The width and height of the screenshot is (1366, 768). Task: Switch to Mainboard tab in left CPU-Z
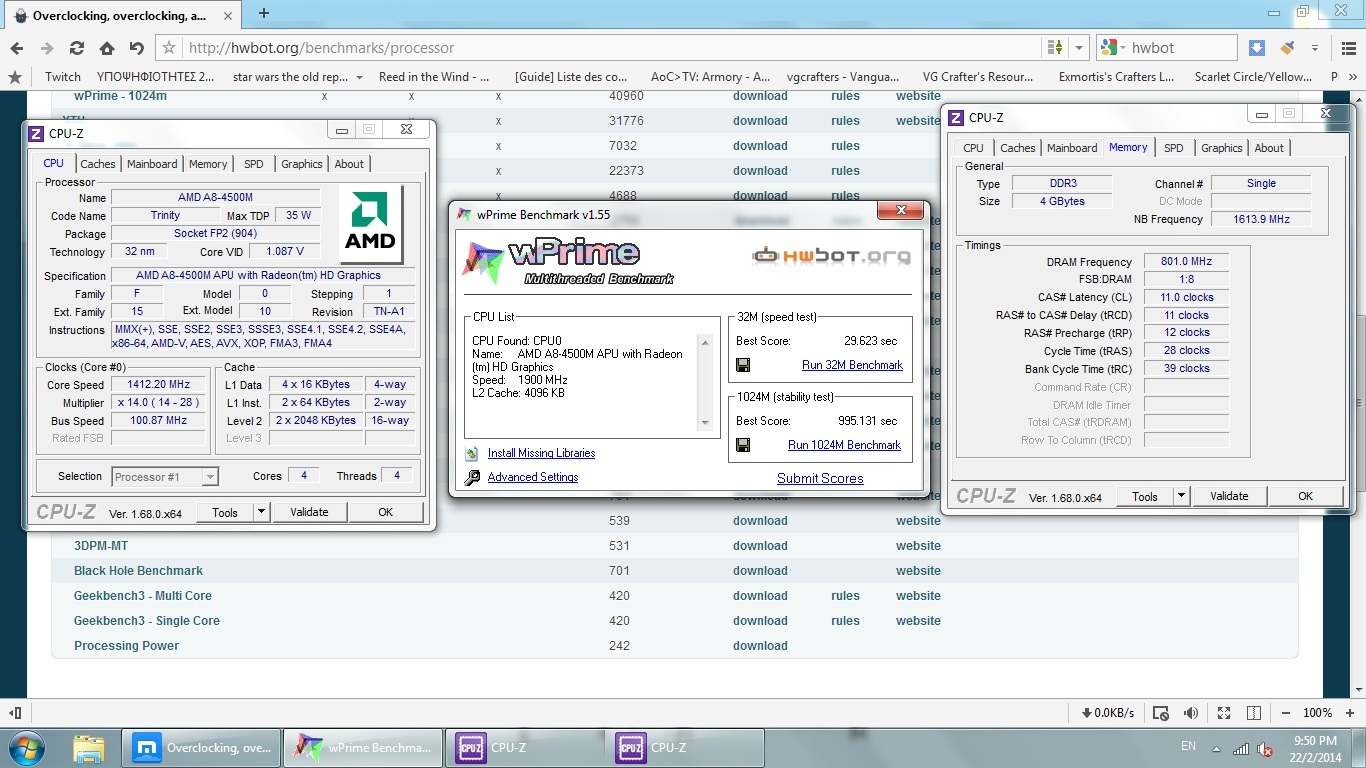(152, 164)
